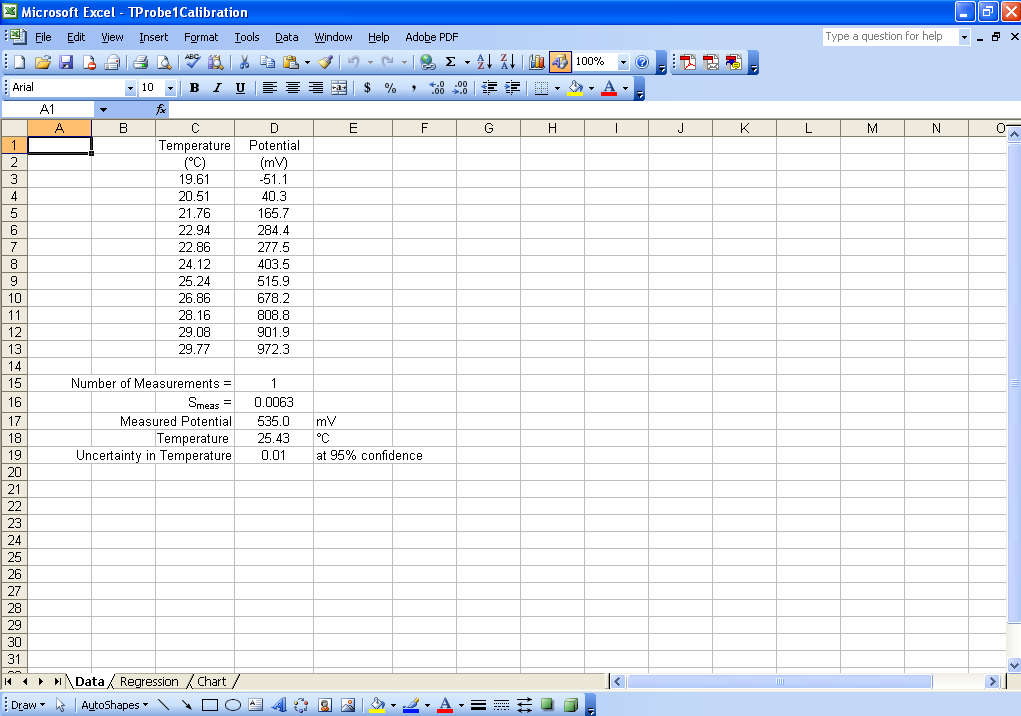
Task: Open the Font Color dropdown arrow
Action: tap(625, 88)
